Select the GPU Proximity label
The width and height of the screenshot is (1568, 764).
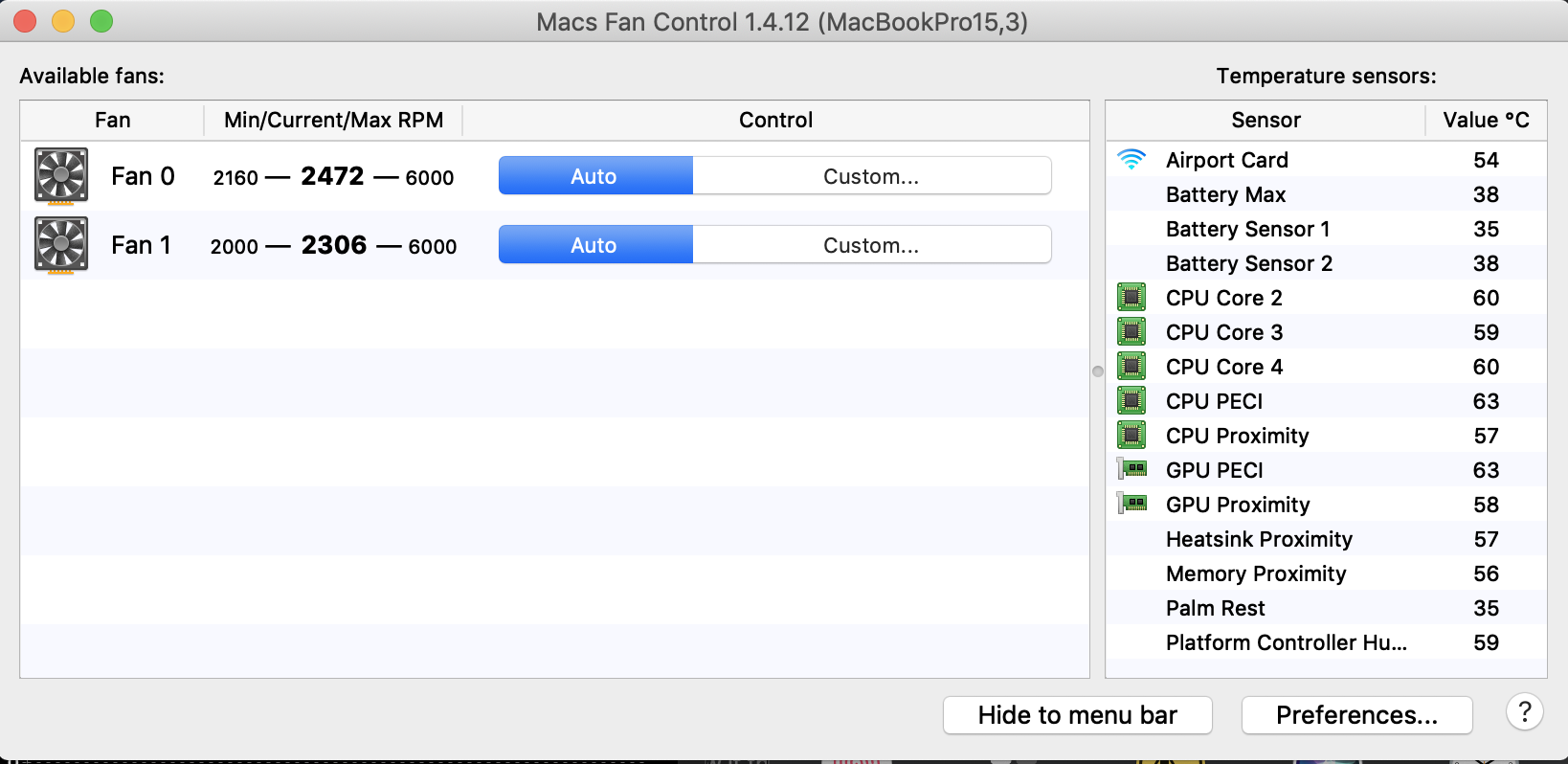click(x=1238, y=505)
